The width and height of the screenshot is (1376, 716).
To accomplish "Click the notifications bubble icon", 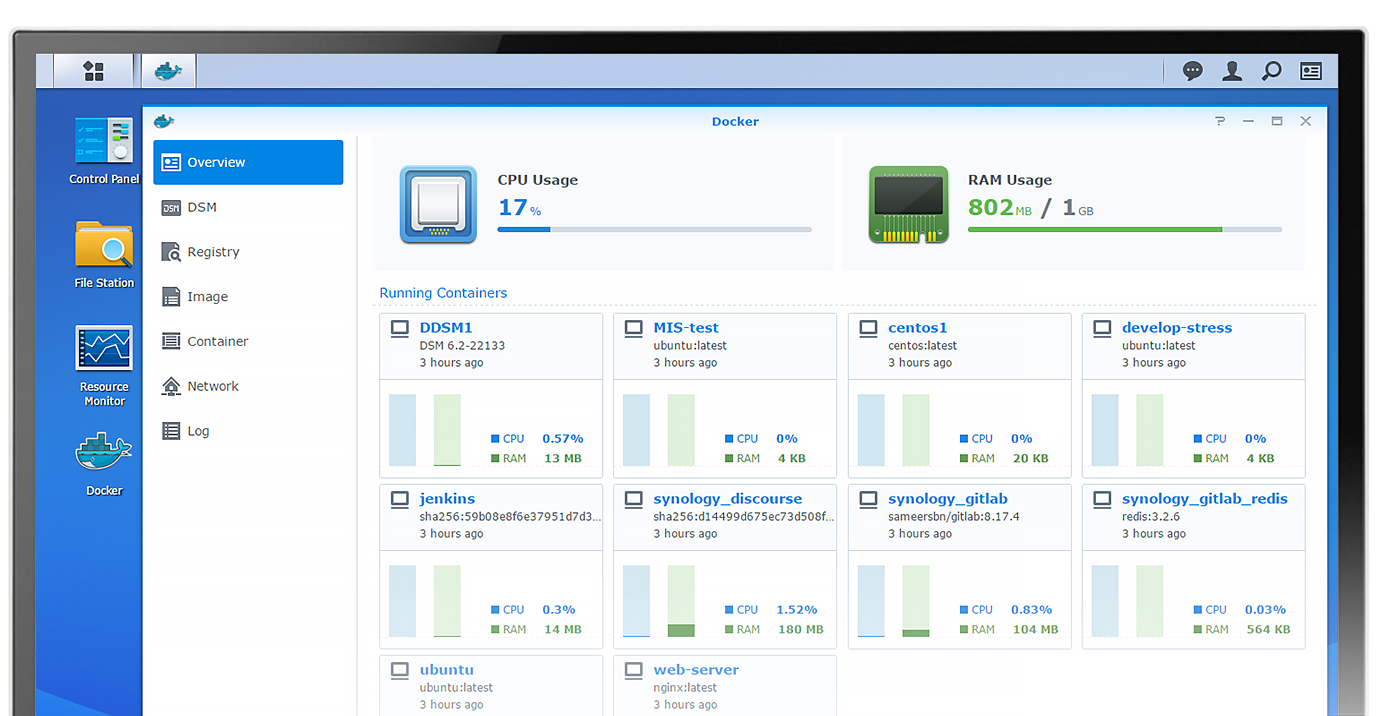I will pyautogui.click(x=1192, y=71).
